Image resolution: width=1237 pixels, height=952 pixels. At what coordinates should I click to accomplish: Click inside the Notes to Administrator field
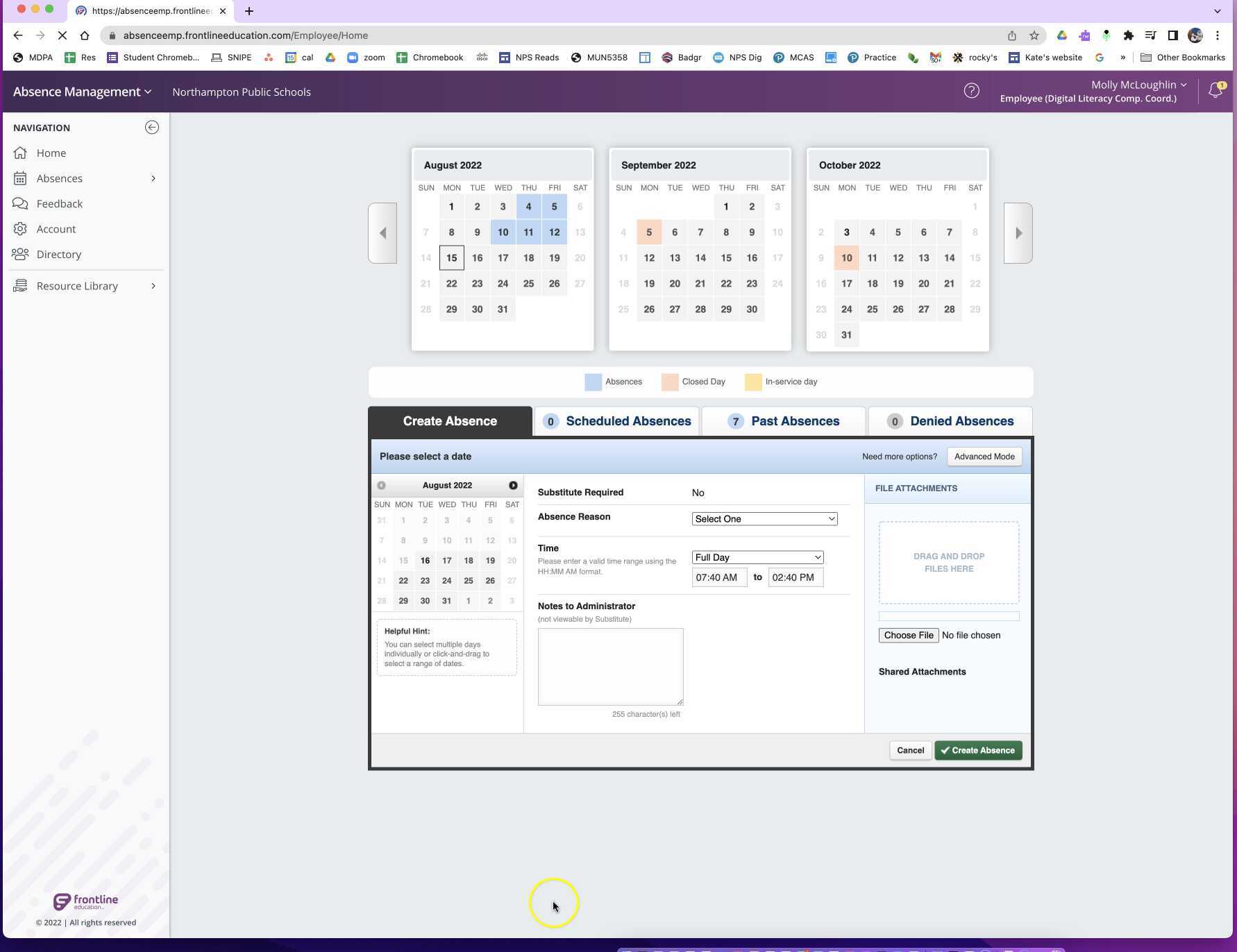point(610,666)
